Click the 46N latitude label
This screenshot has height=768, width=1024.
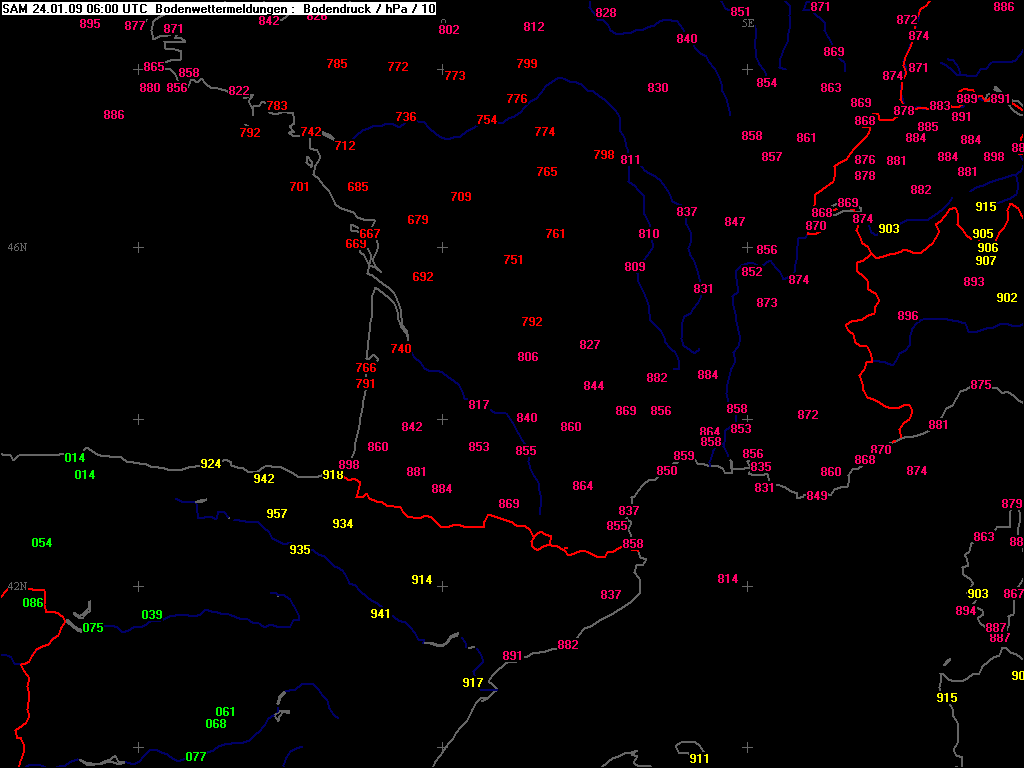click(17, 247)
